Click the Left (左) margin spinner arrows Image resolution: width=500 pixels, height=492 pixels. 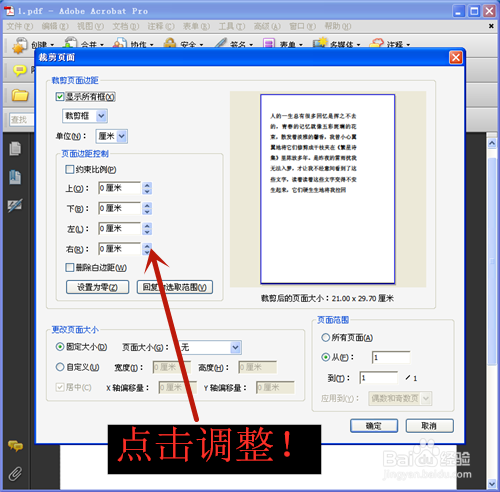coord(147,229)
